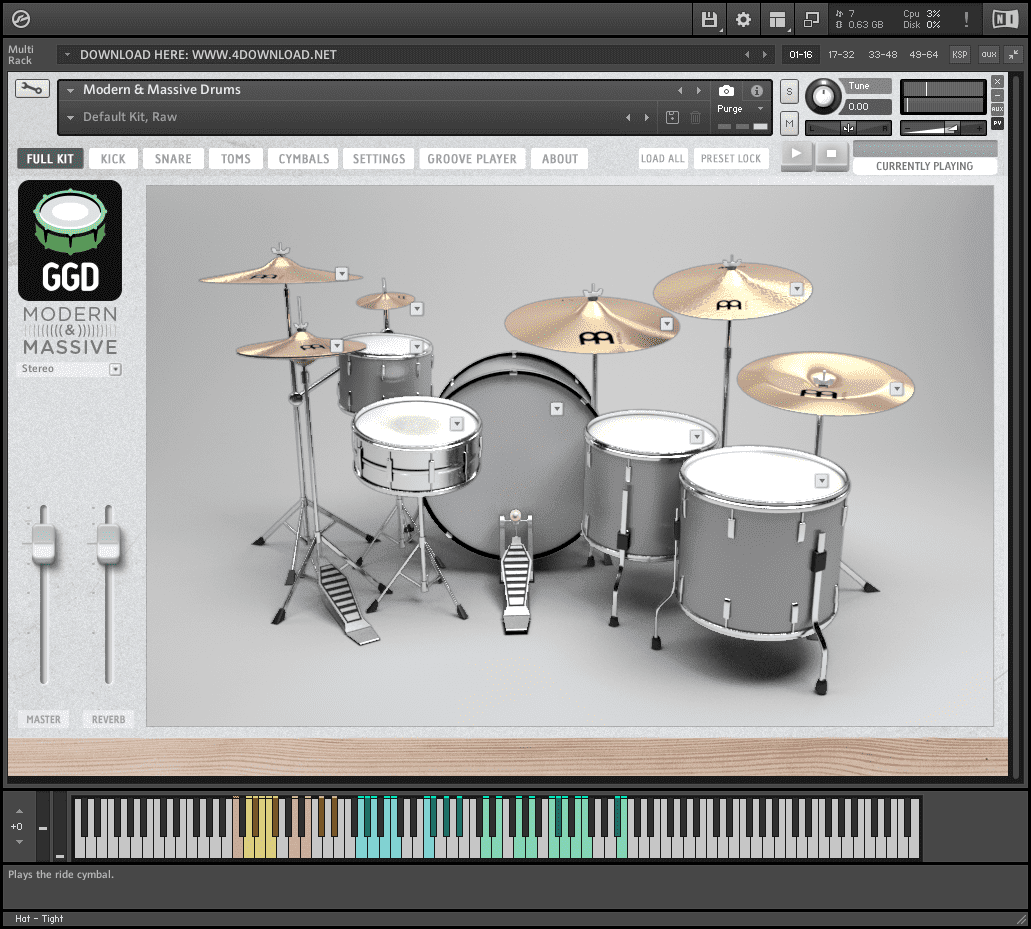Click the minimize view windows icon
This screenshot has height=929, width=1031.
[x=811, y=20]
